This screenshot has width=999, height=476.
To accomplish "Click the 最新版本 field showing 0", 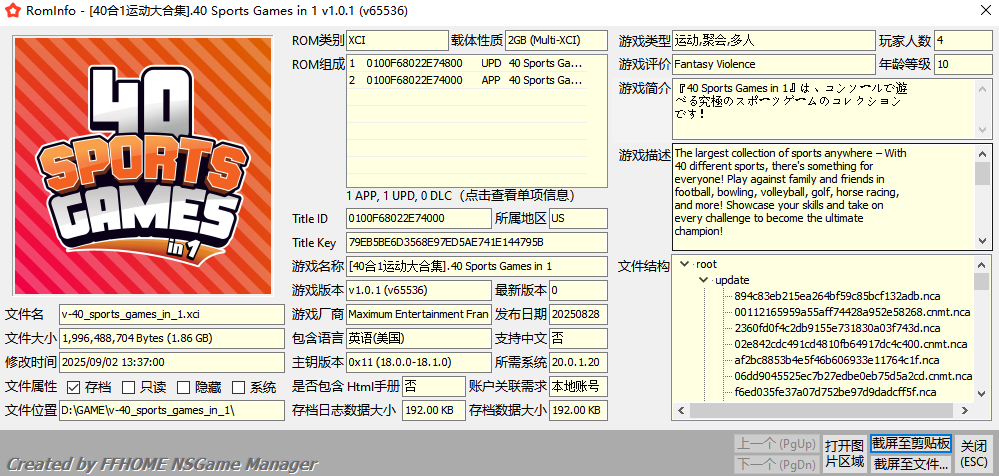I will tap(579, 291).
